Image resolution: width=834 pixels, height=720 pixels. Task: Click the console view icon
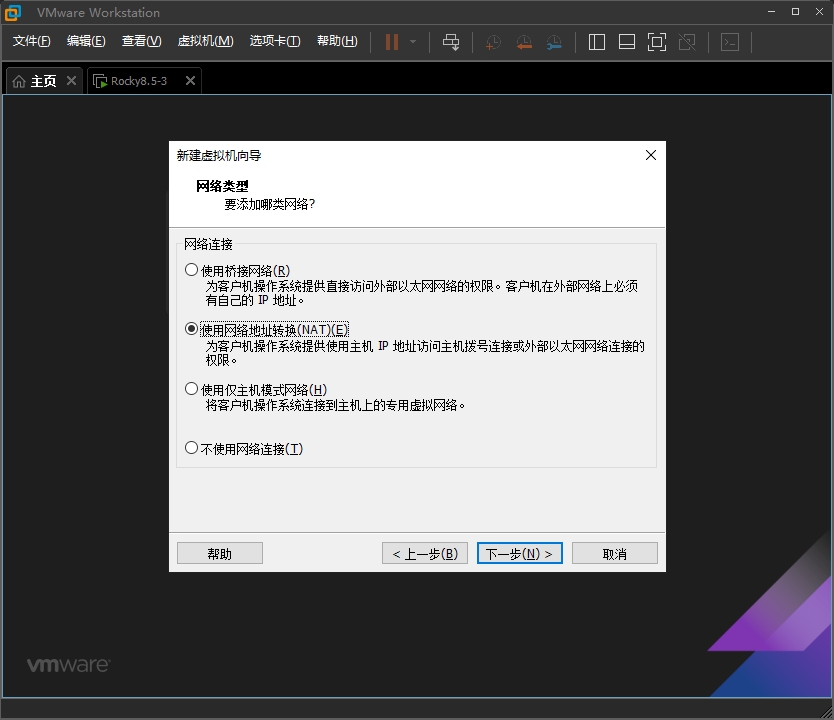730,42
